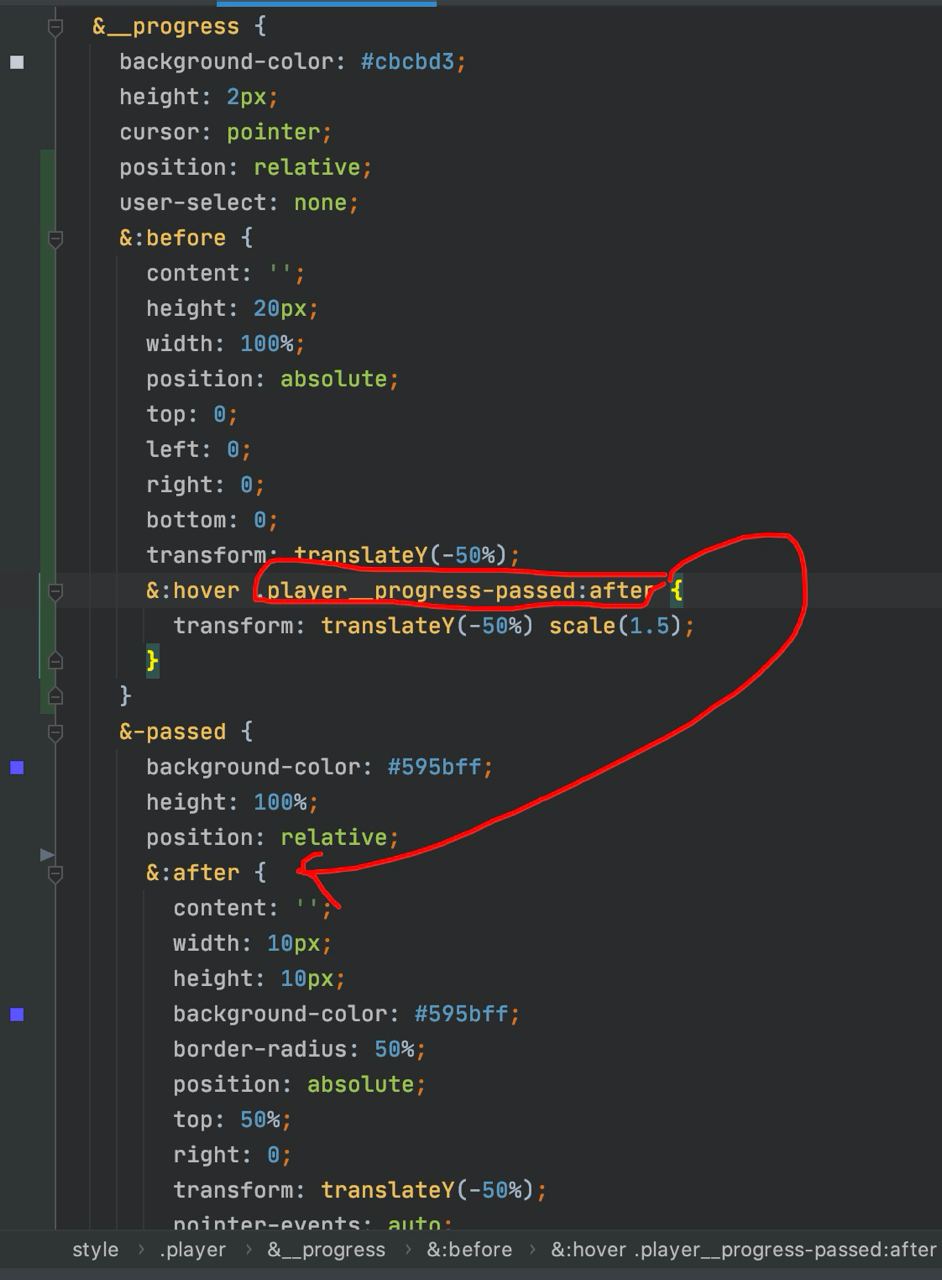Viewport: 942px width, 1280px height.
Task: Click the '&:before {' selector text
Action: [186, 238]
